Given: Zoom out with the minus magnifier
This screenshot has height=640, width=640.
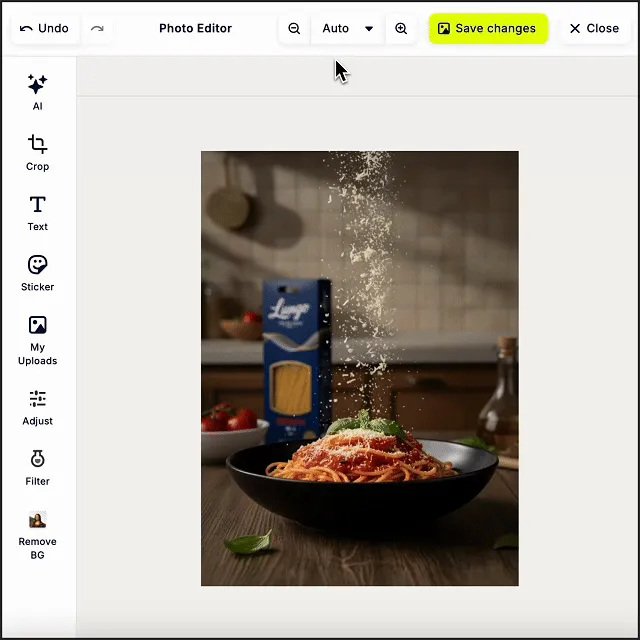Looking at the screenshot, I should tap(294, 29).
